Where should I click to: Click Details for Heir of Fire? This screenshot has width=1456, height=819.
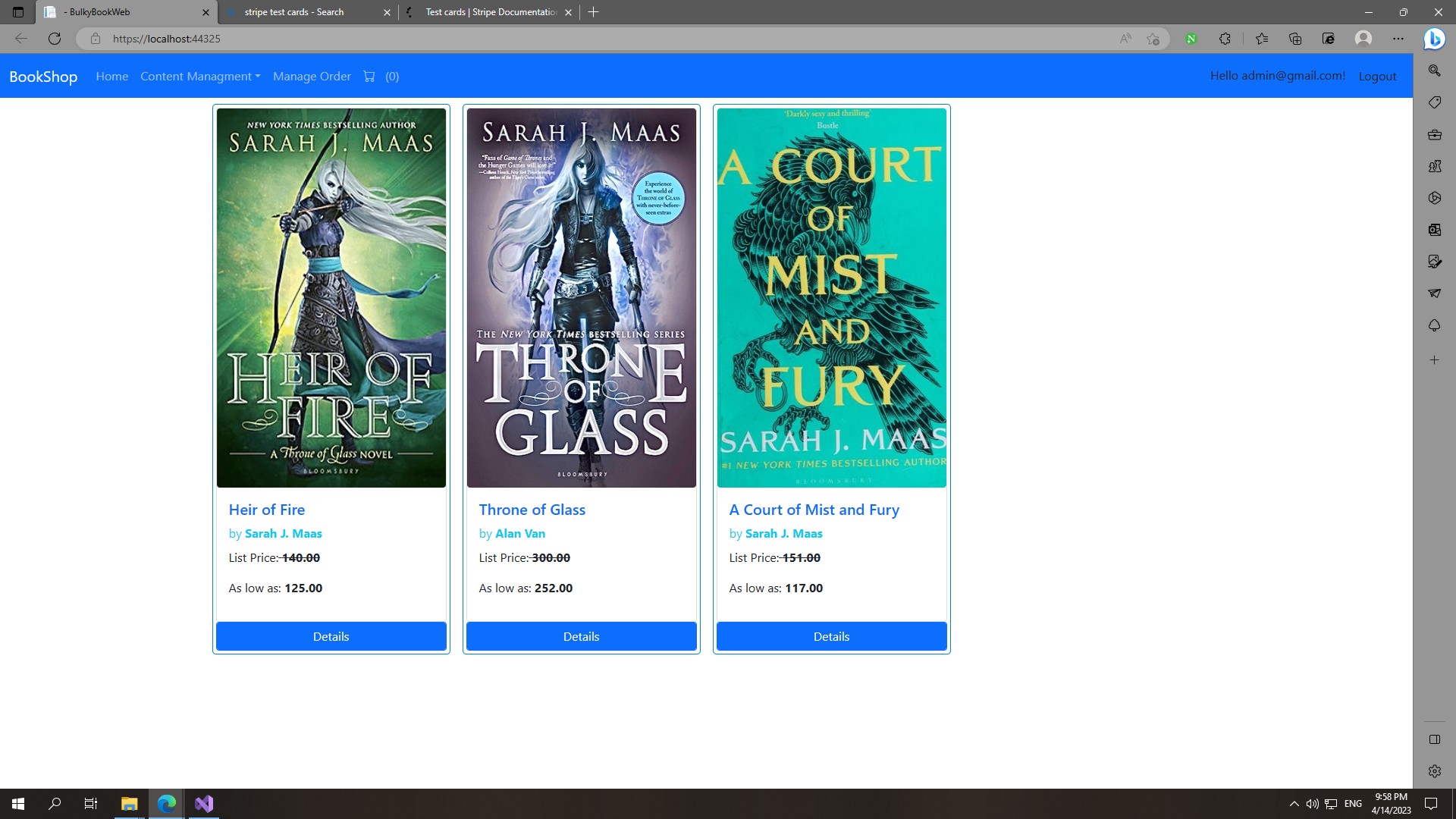(x=331, y=636)
